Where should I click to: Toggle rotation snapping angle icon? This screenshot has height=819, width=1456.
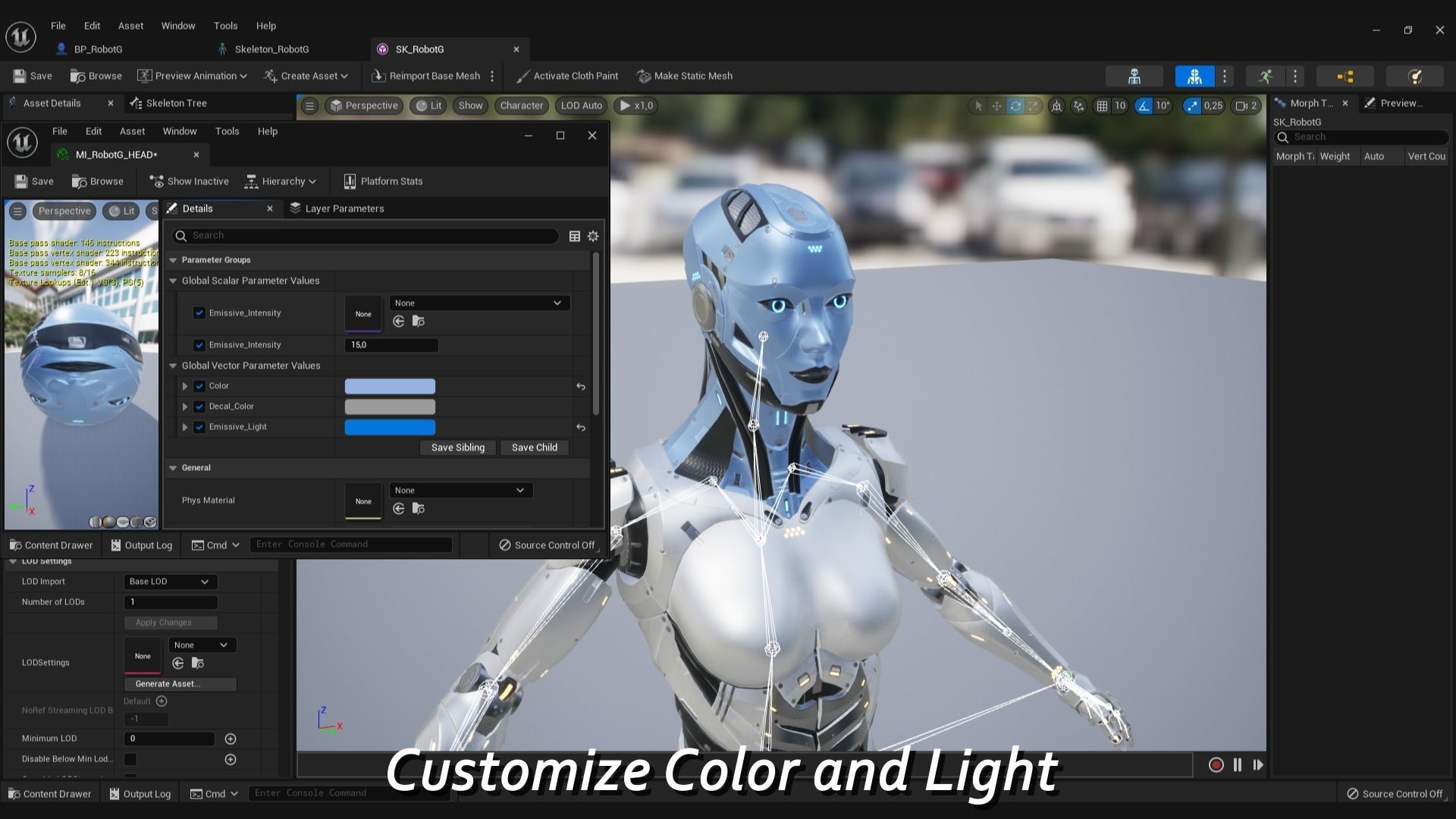coord(1144,105)
